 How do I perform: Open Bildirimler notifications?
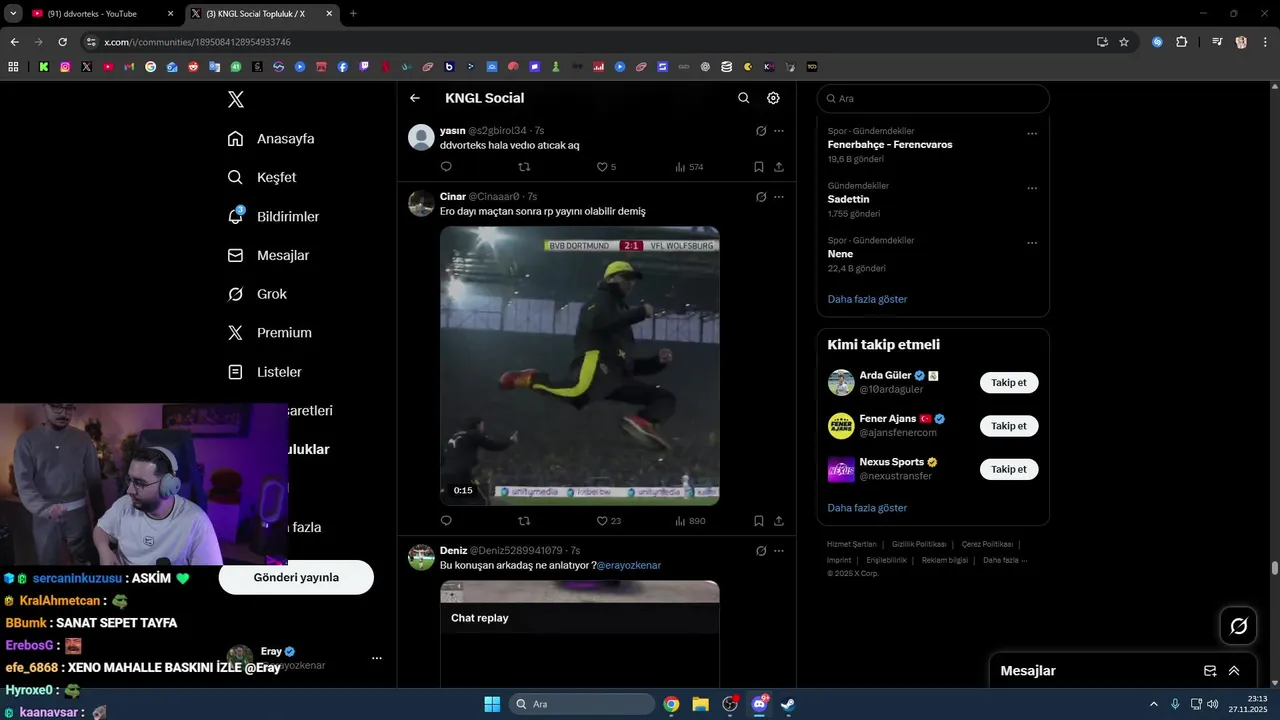(x=273, y=216)
